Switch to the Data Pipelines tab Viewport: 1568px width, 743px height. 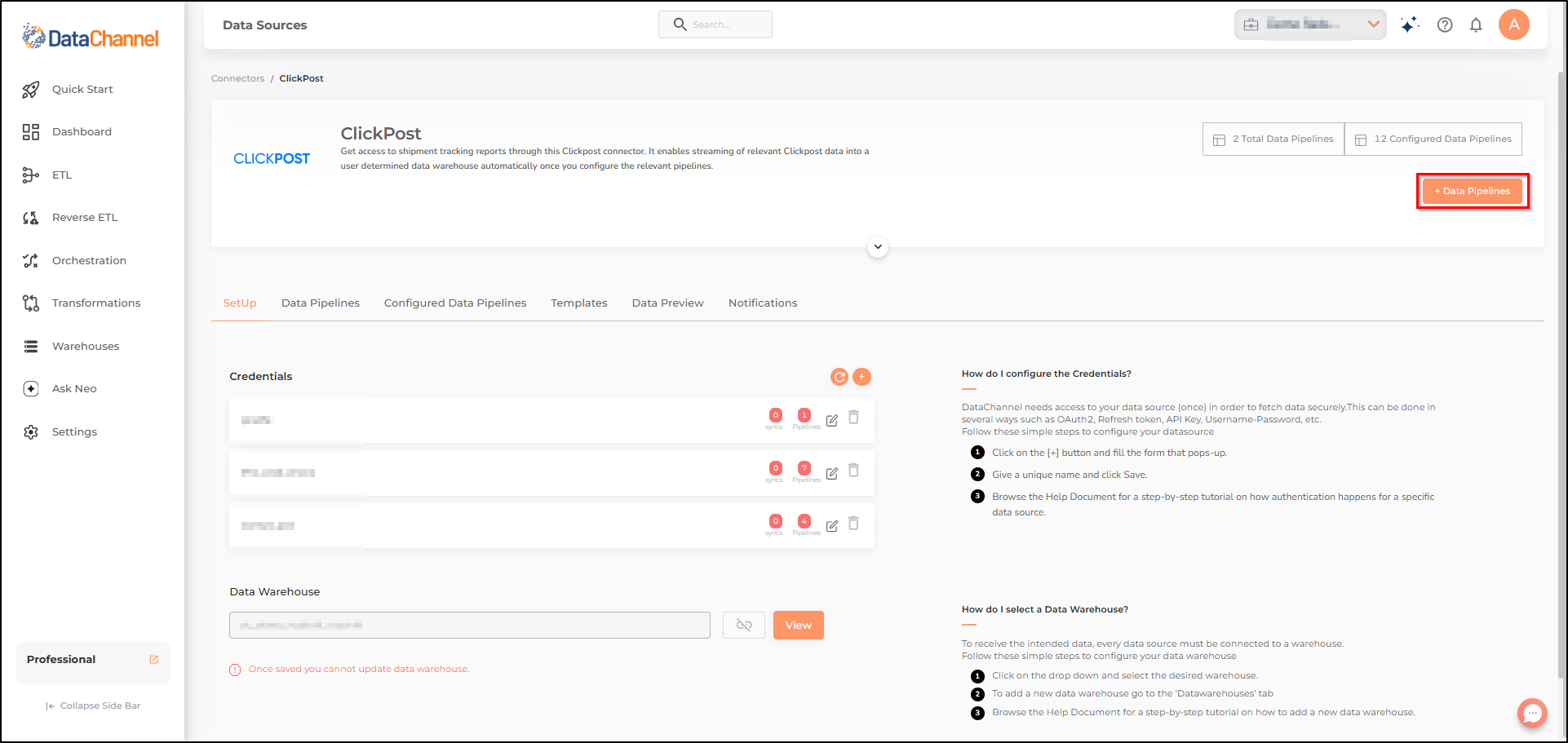point(321,303)
